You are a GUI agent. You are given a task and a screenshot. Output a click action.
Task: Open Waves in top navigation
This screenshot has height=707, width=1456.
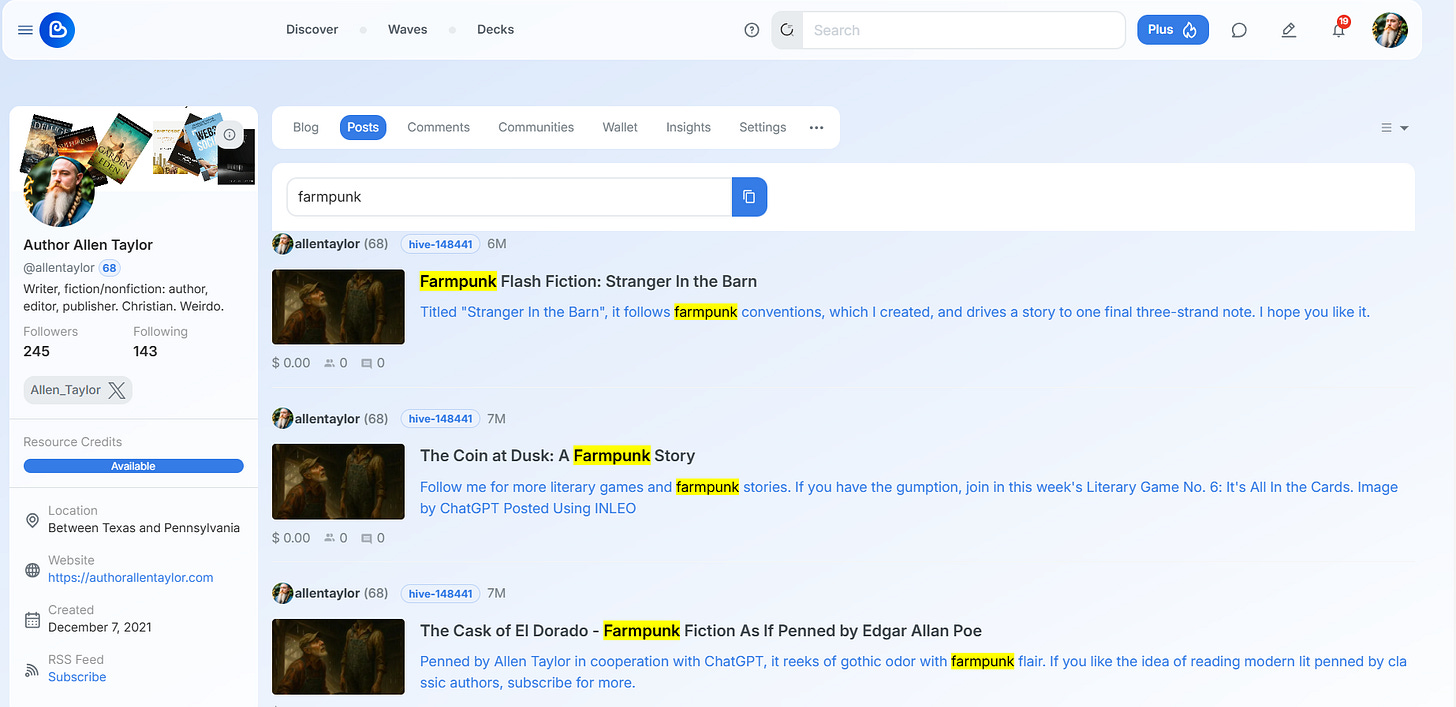pos(408,30)
